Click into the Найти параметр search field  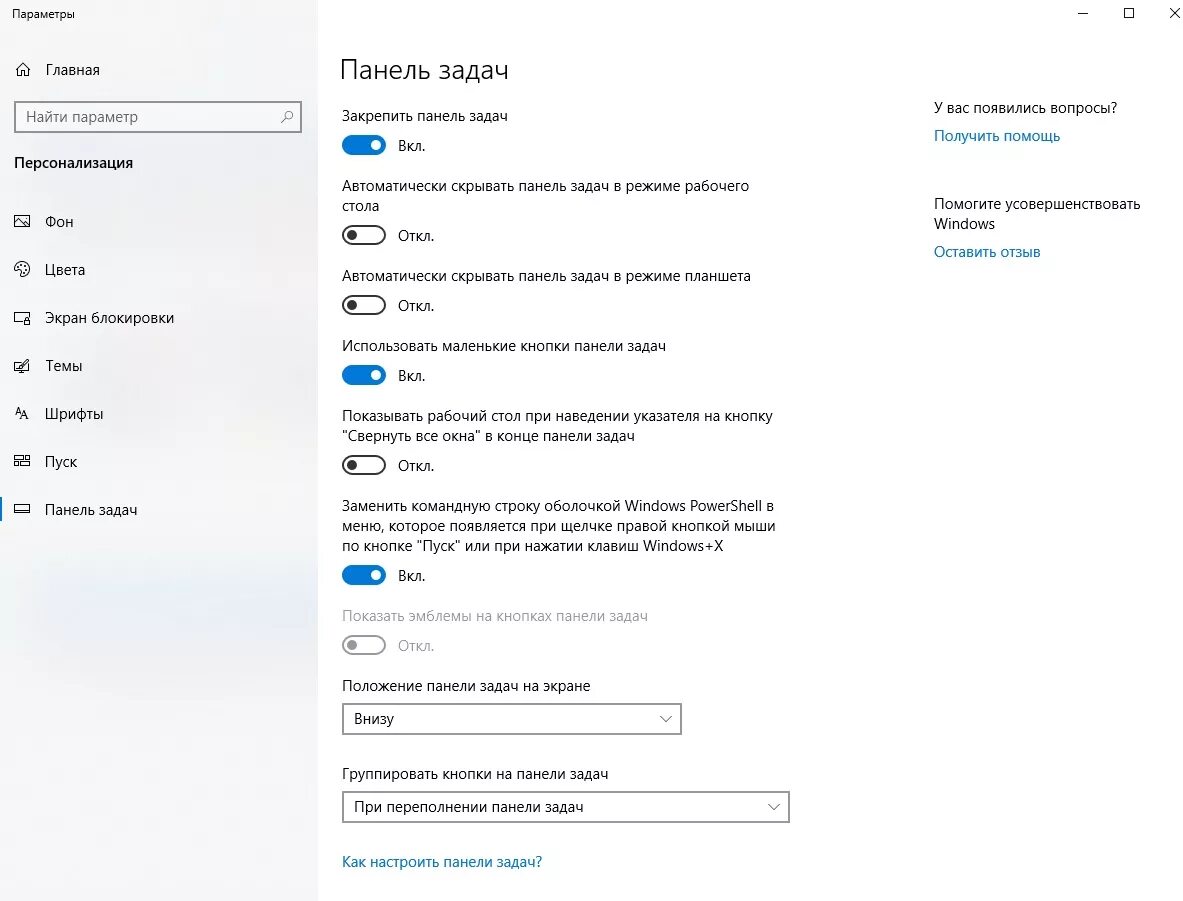(145, 117)
